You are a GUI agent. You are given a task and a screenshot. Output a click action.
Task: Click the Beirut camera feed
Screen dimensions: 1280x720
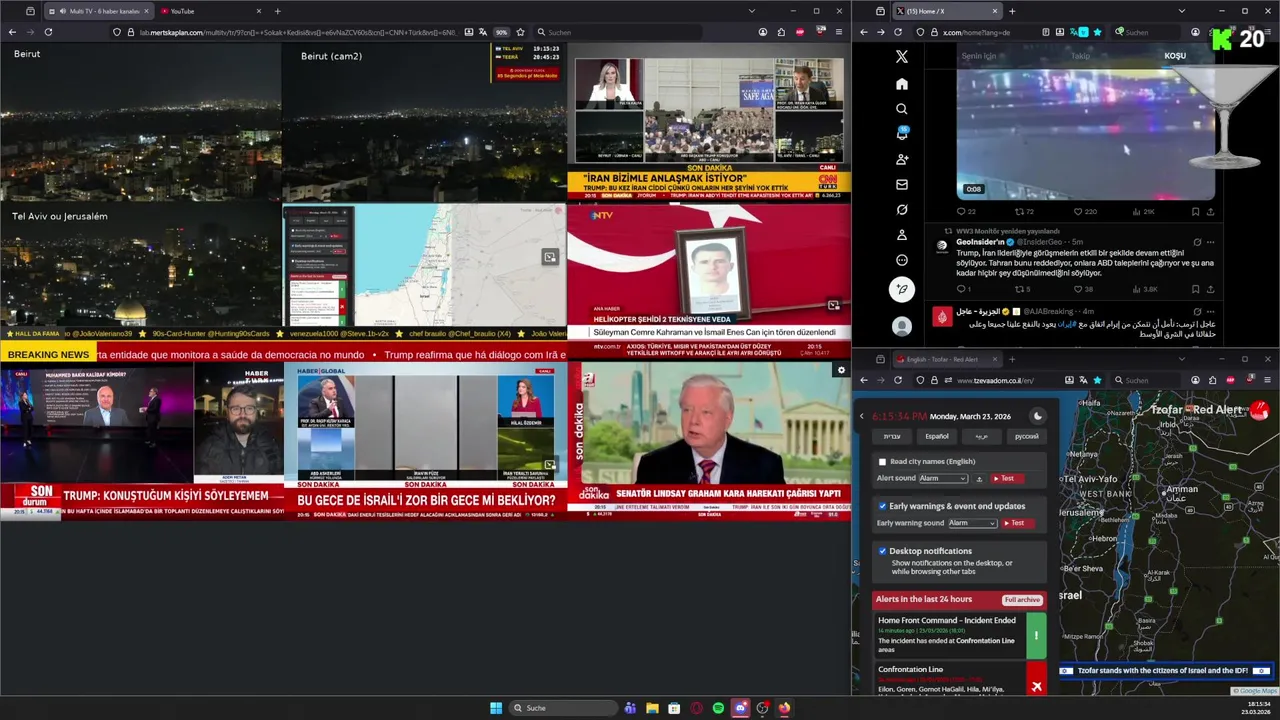[x=140, y=123]
